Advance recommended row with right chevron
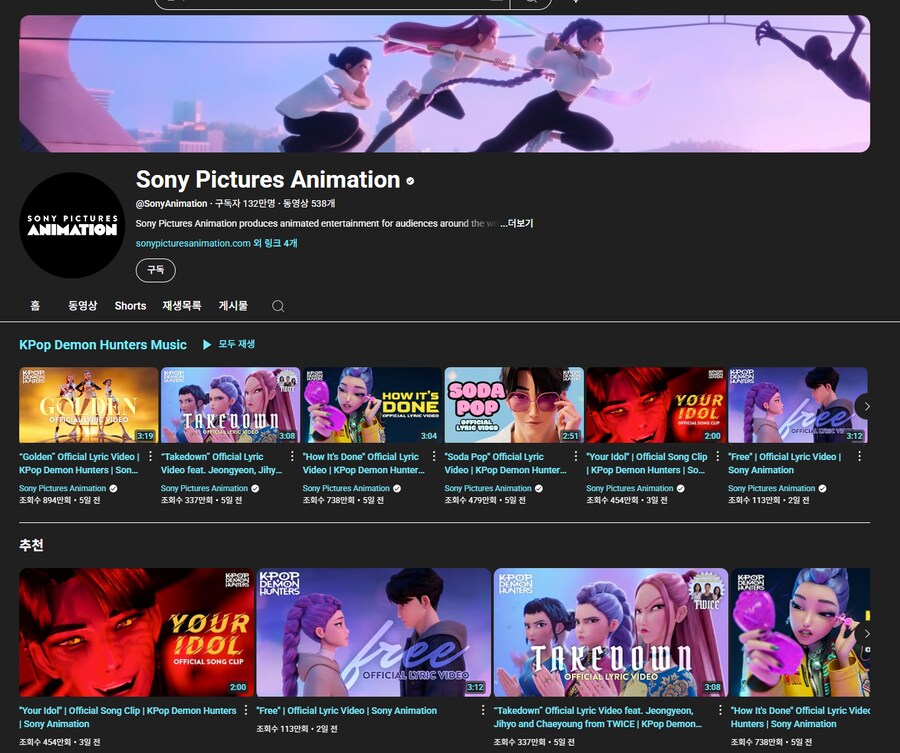 pyautogui.click(x=866, y=634)
